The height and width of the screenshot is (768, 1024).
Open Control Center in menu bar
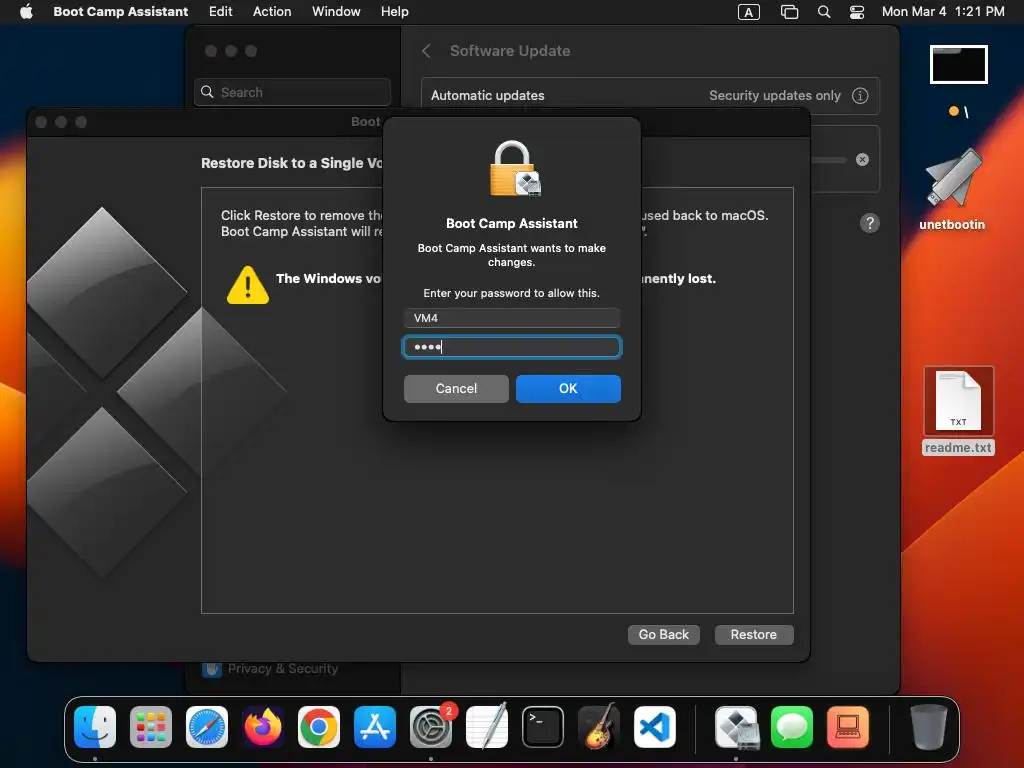[856, 12]
